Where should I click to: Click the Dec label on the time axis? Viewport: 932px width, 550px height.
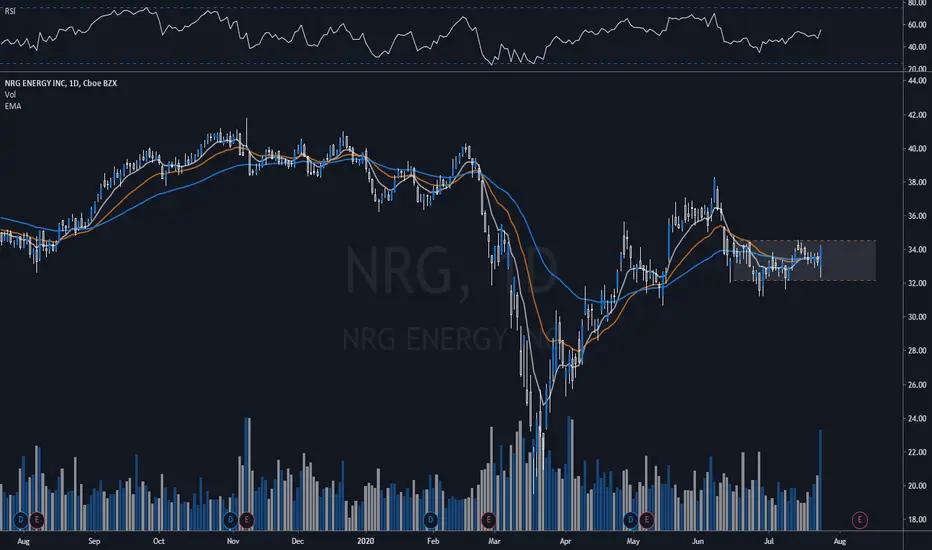(297, 541)
